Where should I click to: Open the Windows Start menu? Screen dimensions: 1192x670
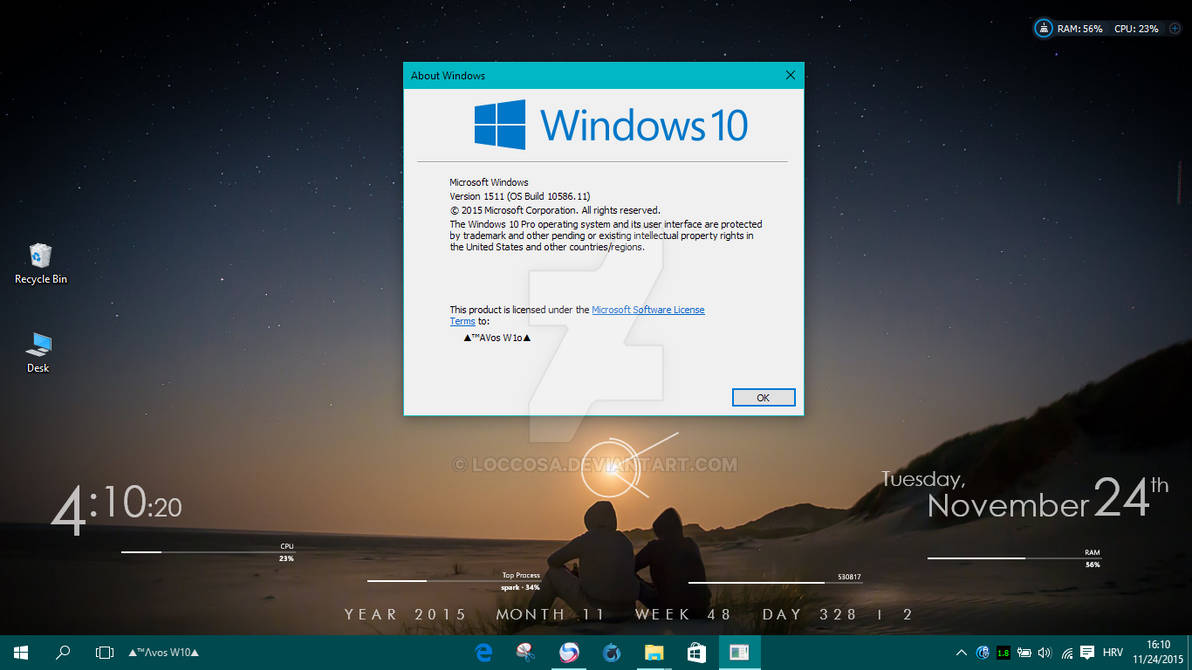[21, 653]
